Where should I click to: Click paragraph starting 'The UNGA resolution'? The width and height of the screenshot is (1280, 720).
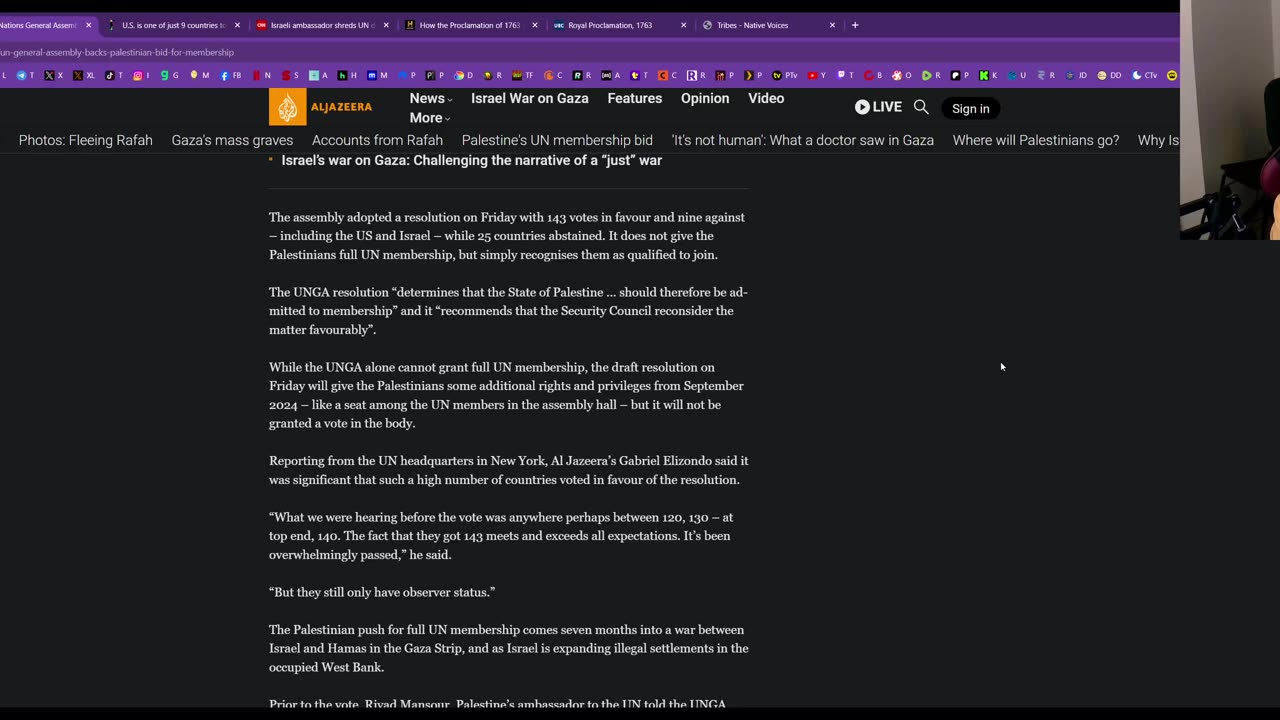pos(508,311)
